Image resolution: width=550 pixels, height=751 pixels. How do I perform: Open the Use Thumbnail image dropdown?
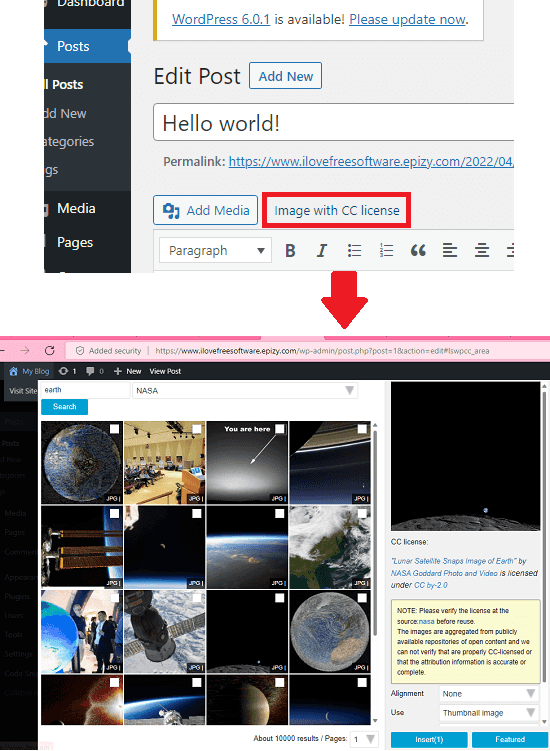(489, 713)
